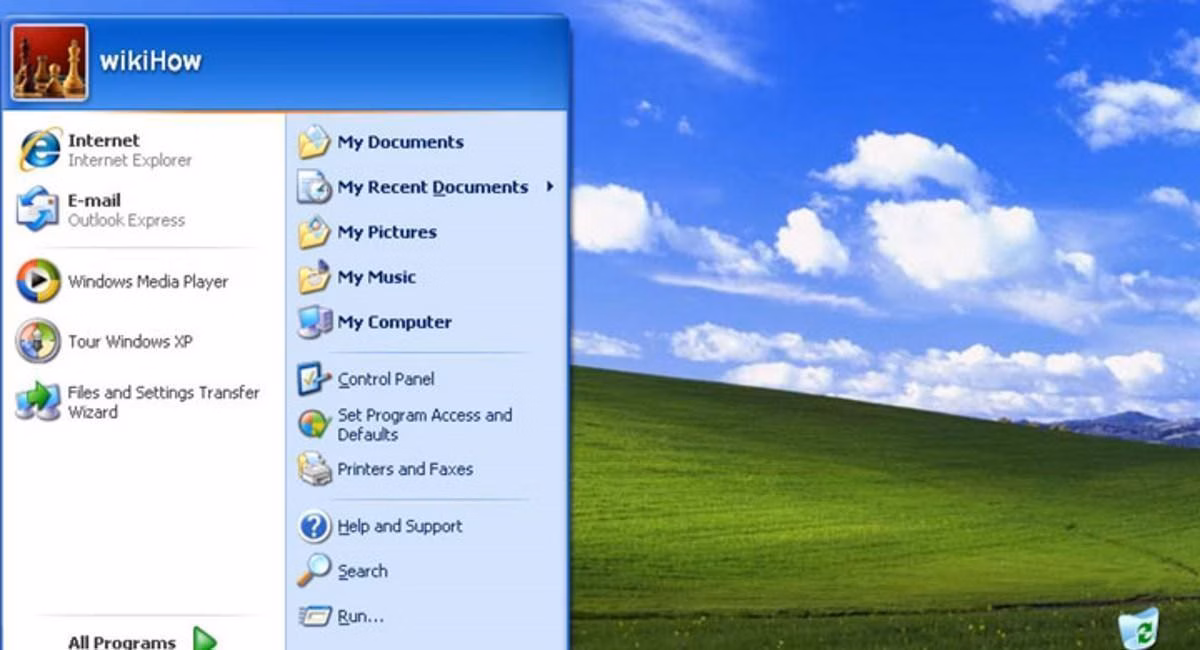Expand the My Recent Documents submenu arrow

[550, 187]
